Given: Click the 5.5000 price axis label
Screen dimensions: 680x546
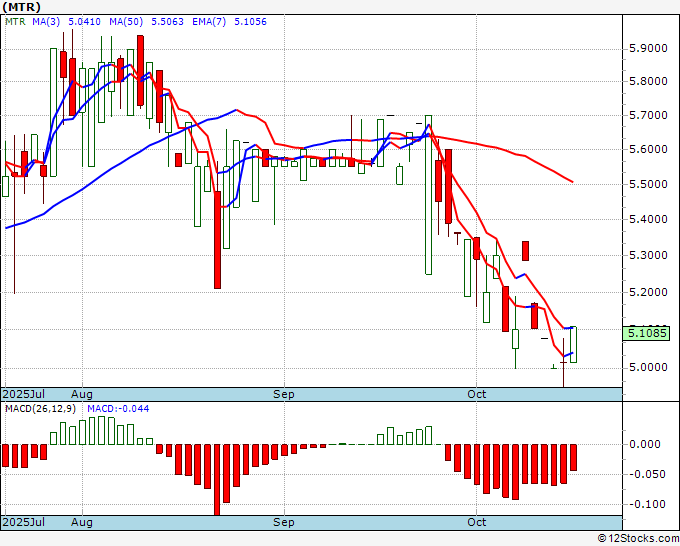Looking at the screenshot, I should click(648, 184).
